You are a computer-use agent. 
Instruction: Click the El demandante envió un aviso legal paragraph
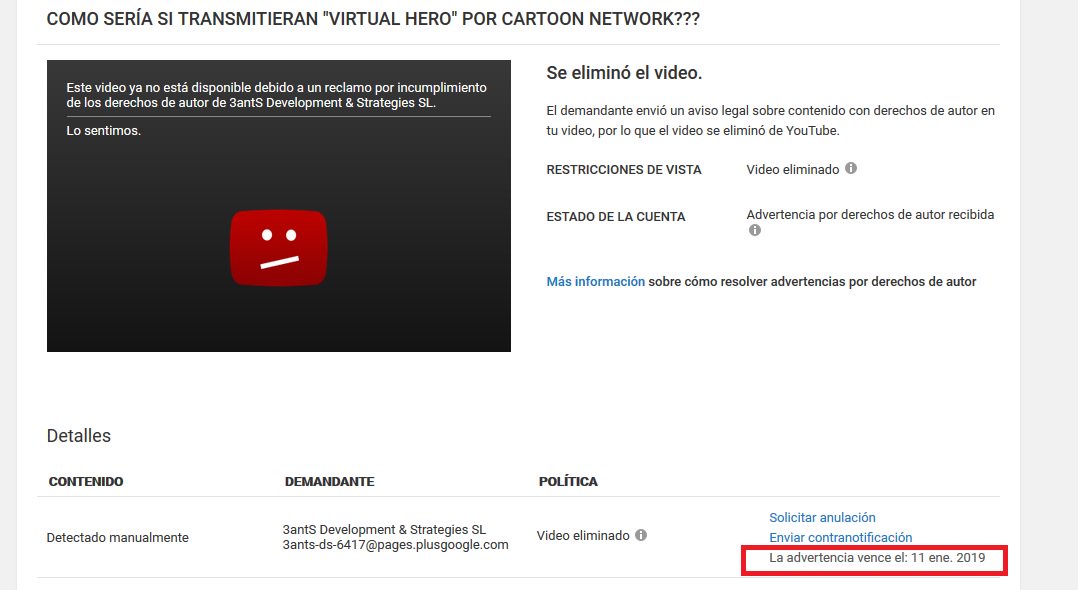tap(770, 120)
